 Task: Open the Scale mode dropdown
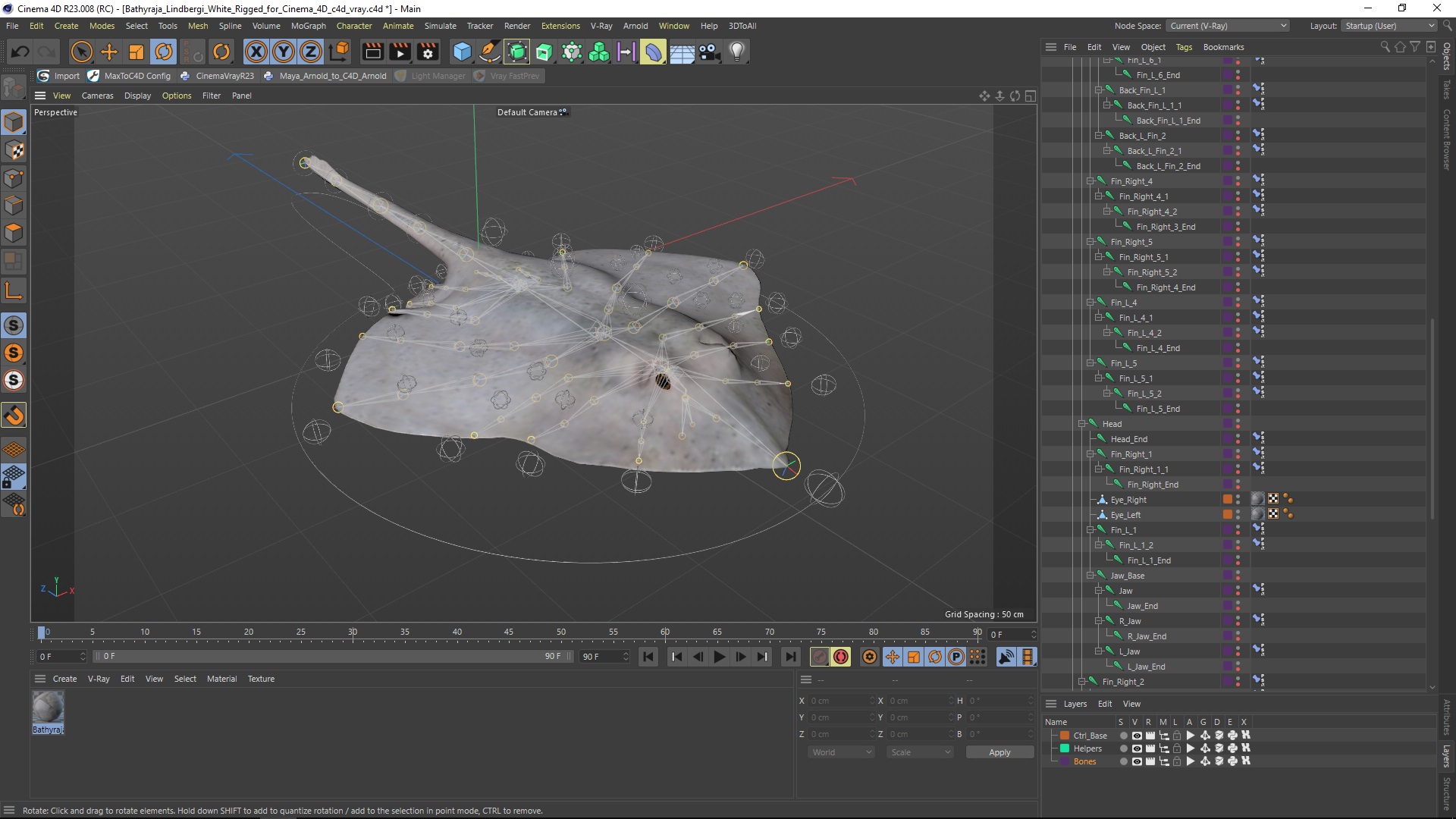coord(920,752)
